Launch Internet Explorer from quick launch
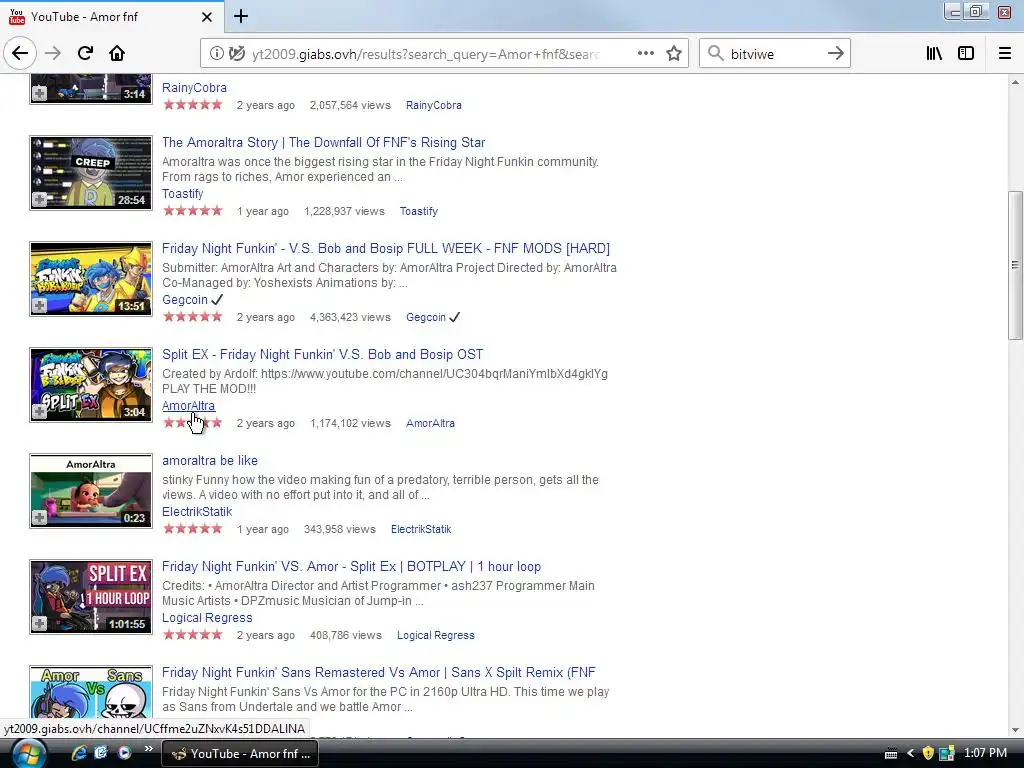Screen dimensions: 1024x768 coord(78,753)
